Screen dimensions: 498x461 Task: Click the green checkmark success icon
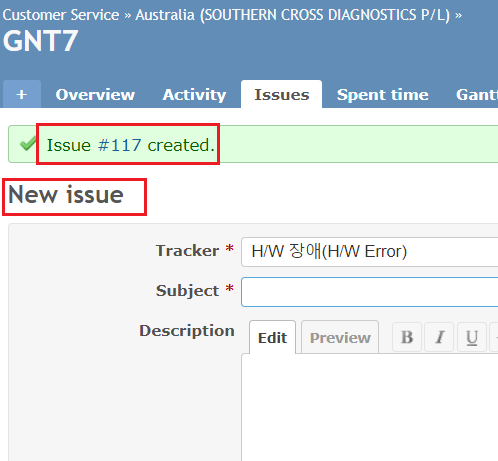point(28,144)
